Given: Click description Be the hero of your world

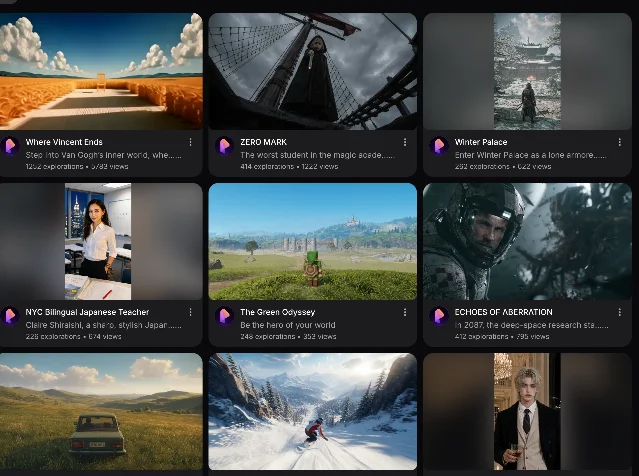Looking at the screenshot, I should pos(288,325).
